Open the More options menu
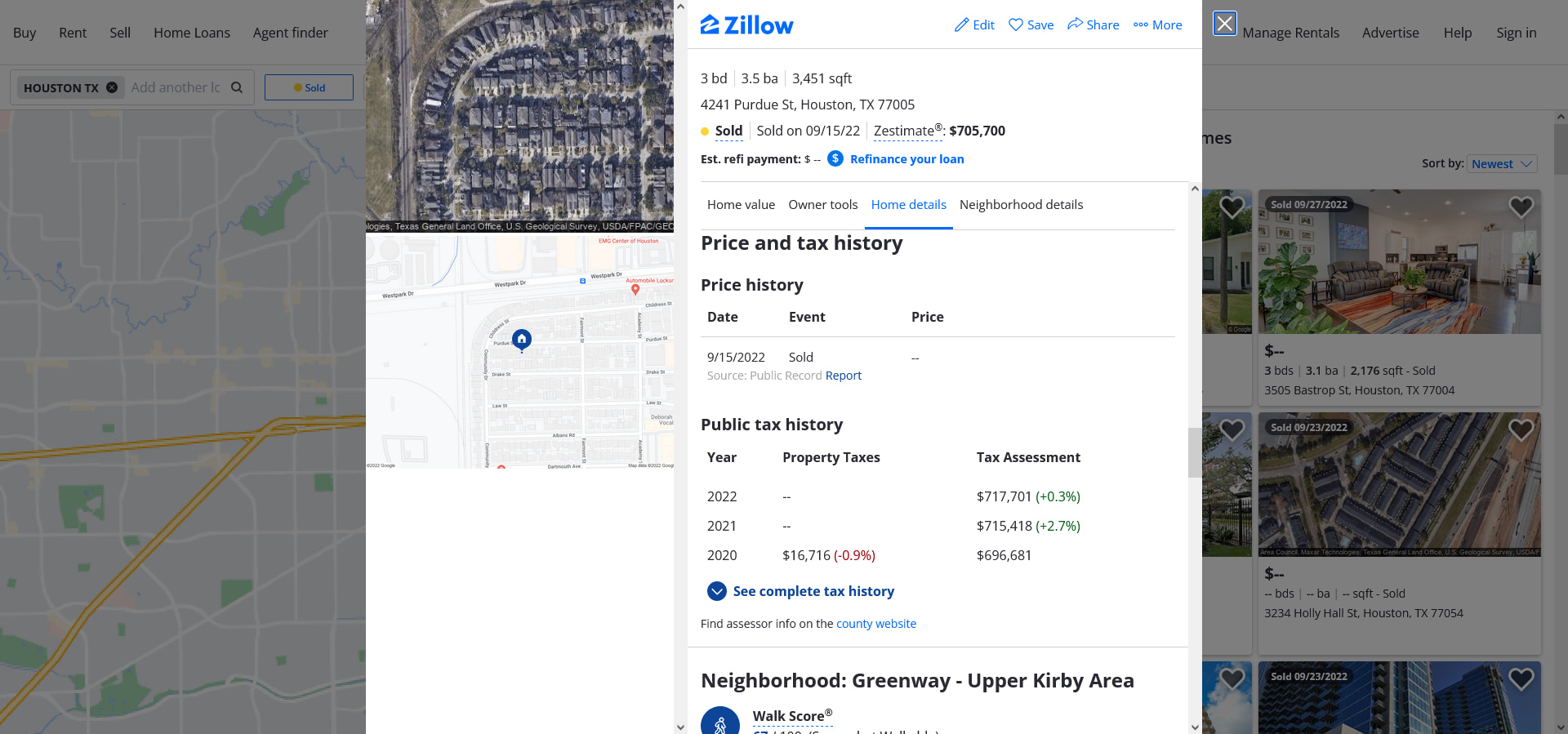This screenshot has height=734, width=1568. point(1157,25)
